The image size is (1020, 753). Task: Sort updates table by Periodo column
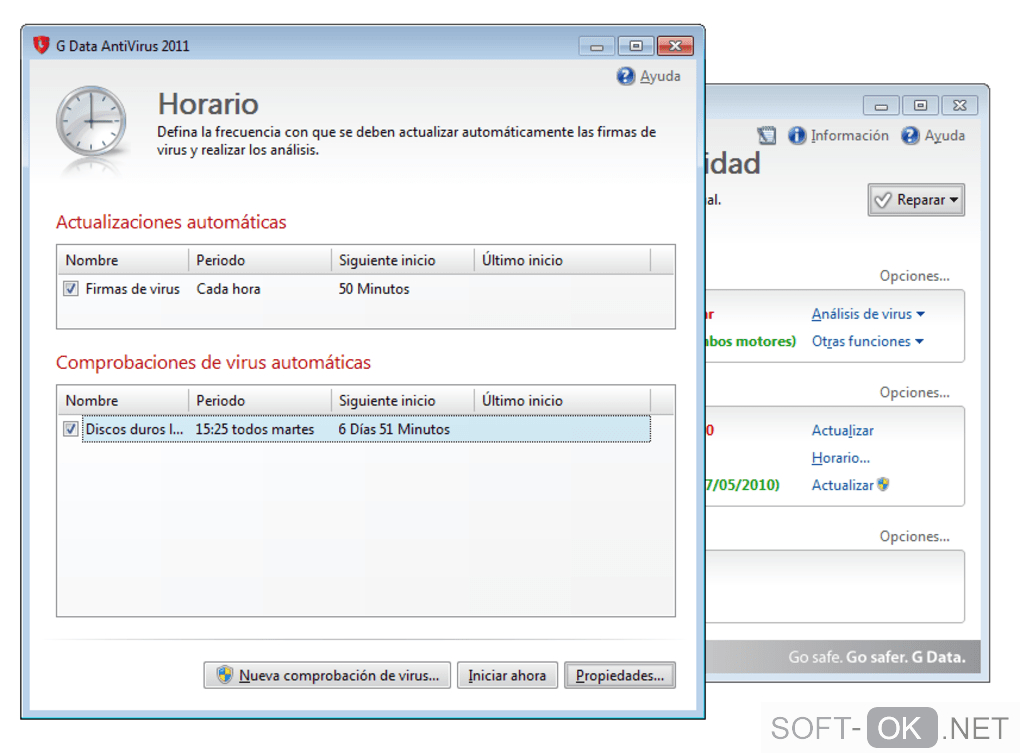click(260, 260)
